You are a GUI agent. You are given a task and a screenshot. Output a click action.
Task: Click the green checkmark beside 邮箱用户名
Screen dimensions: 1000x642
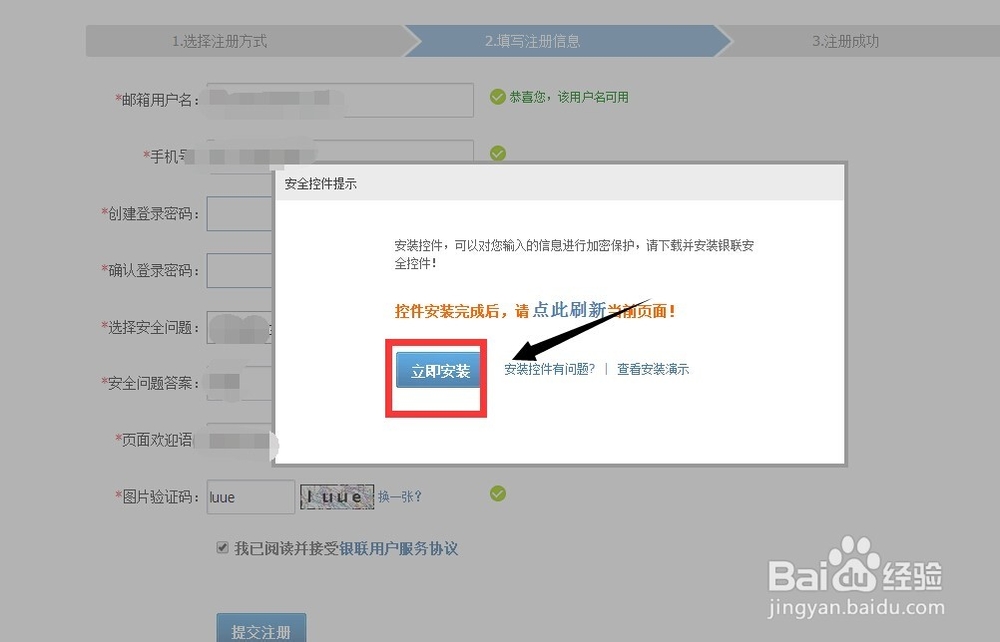(497, 96)
